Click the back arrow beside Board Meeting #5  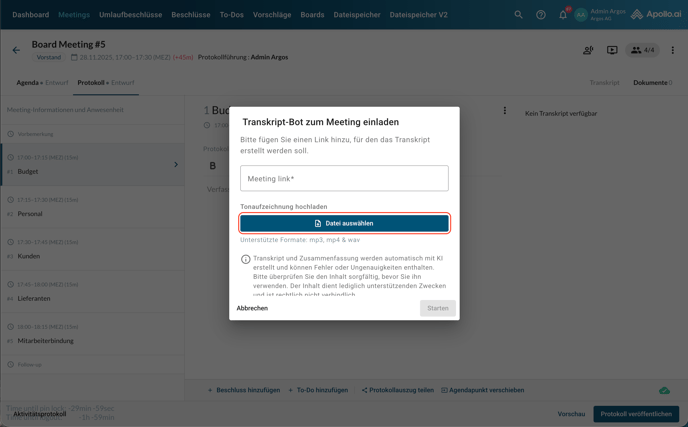point(16,50)
